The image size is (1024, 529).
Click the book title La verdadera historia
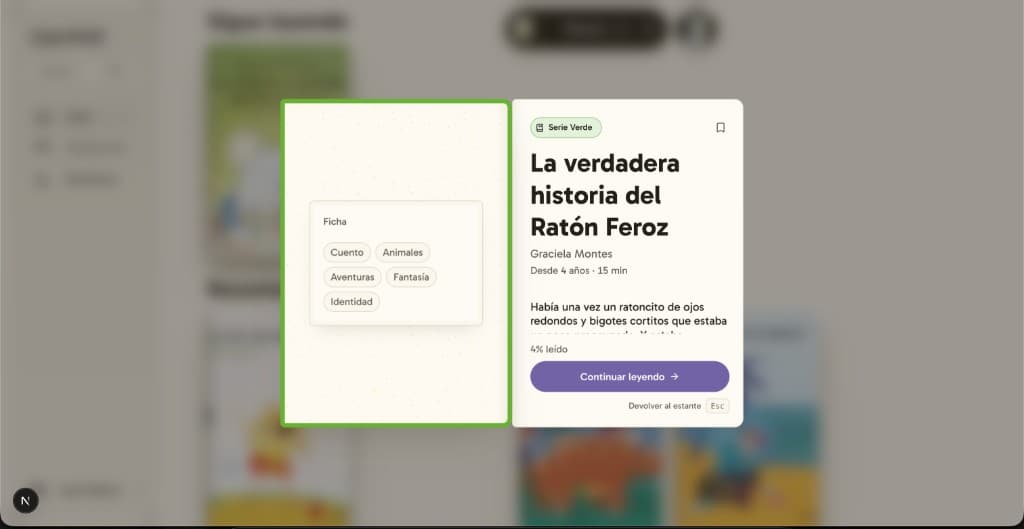coord(605,195)
